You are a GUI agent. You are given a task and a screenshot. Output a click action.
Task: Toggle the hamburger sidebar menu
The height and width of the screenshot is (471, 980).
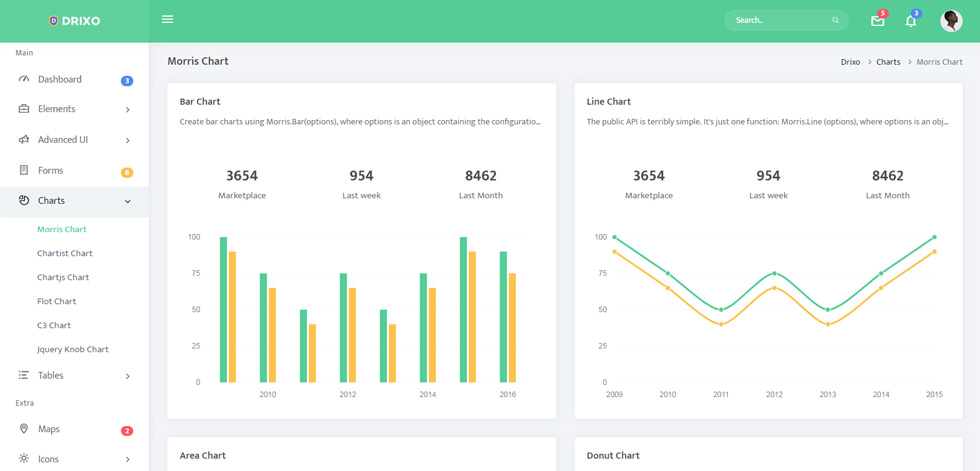pos(168,19)
